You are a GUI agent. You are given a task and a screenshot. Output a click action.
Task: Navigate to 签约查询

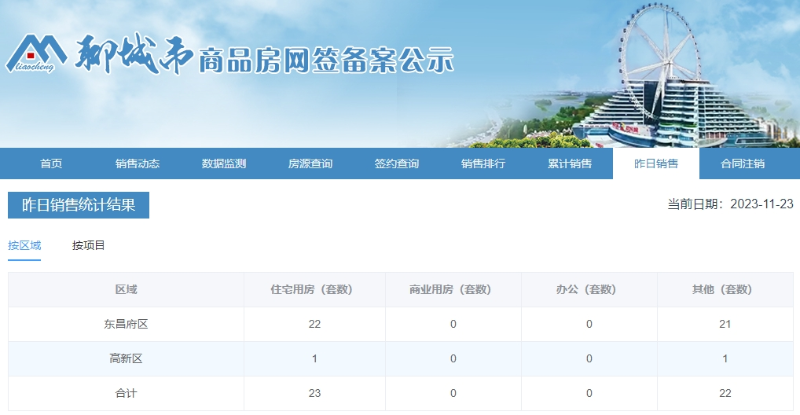tap(397, 164)
